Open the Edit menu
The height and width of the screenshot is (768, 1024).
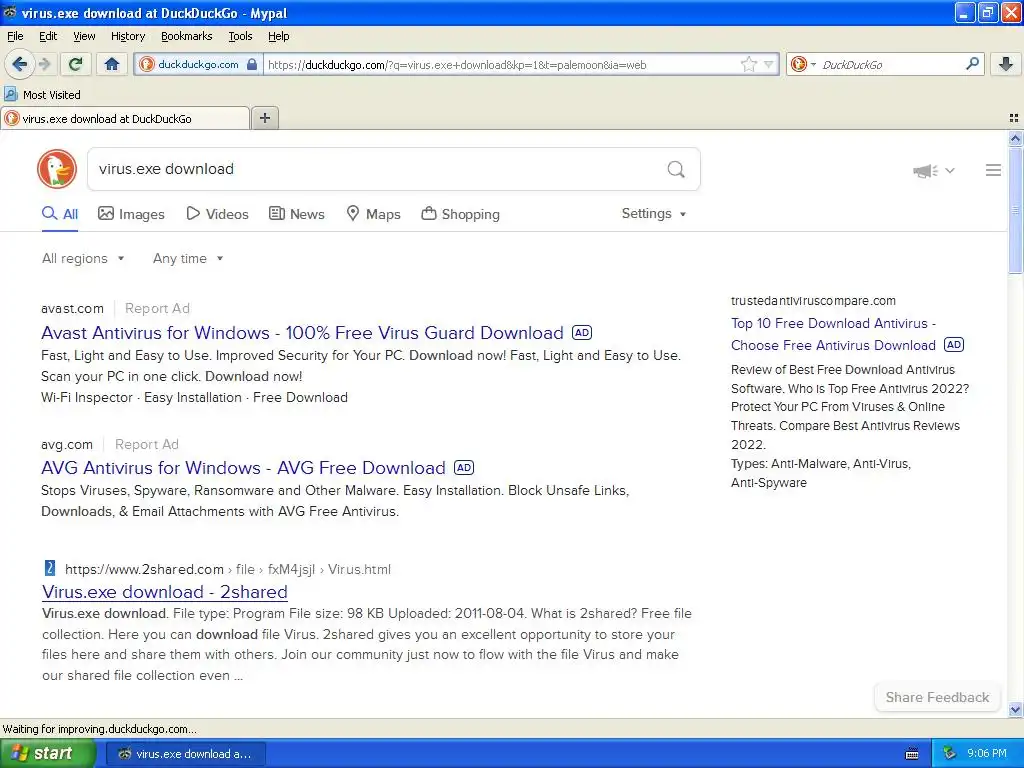48,36
